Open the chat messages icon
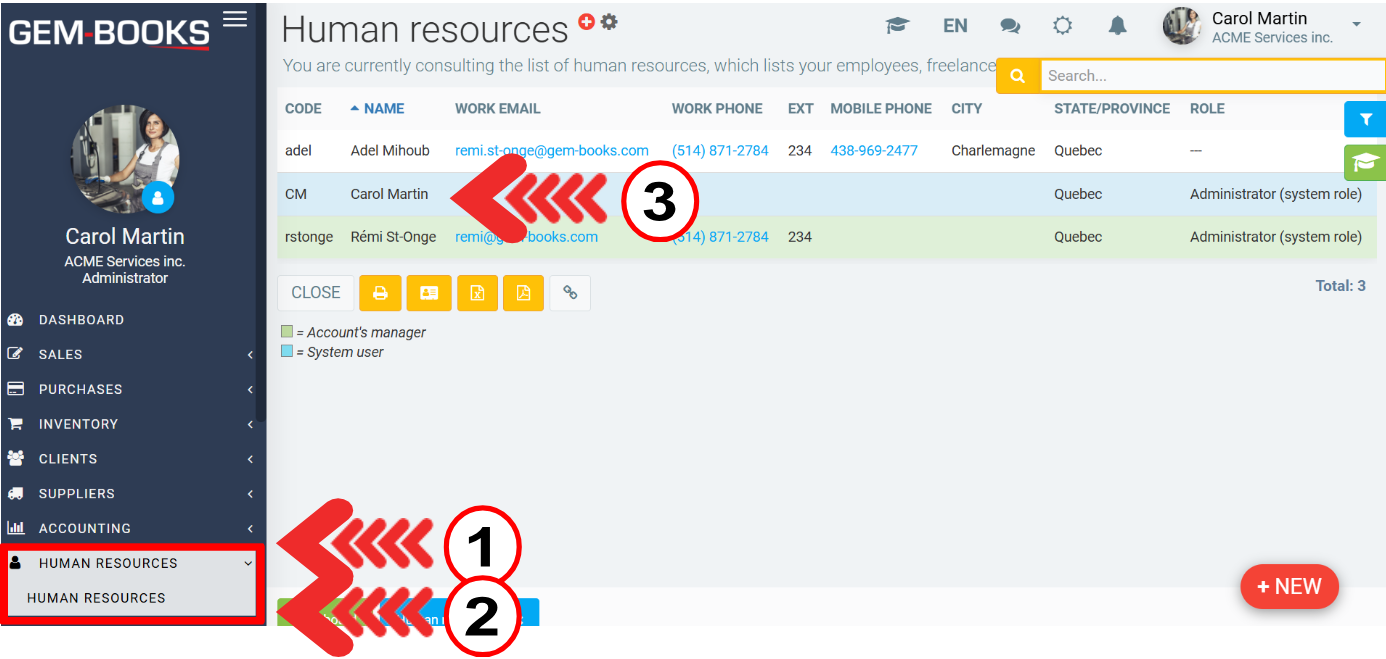Screen dimensions: 1386x659 coord(1010,27)
